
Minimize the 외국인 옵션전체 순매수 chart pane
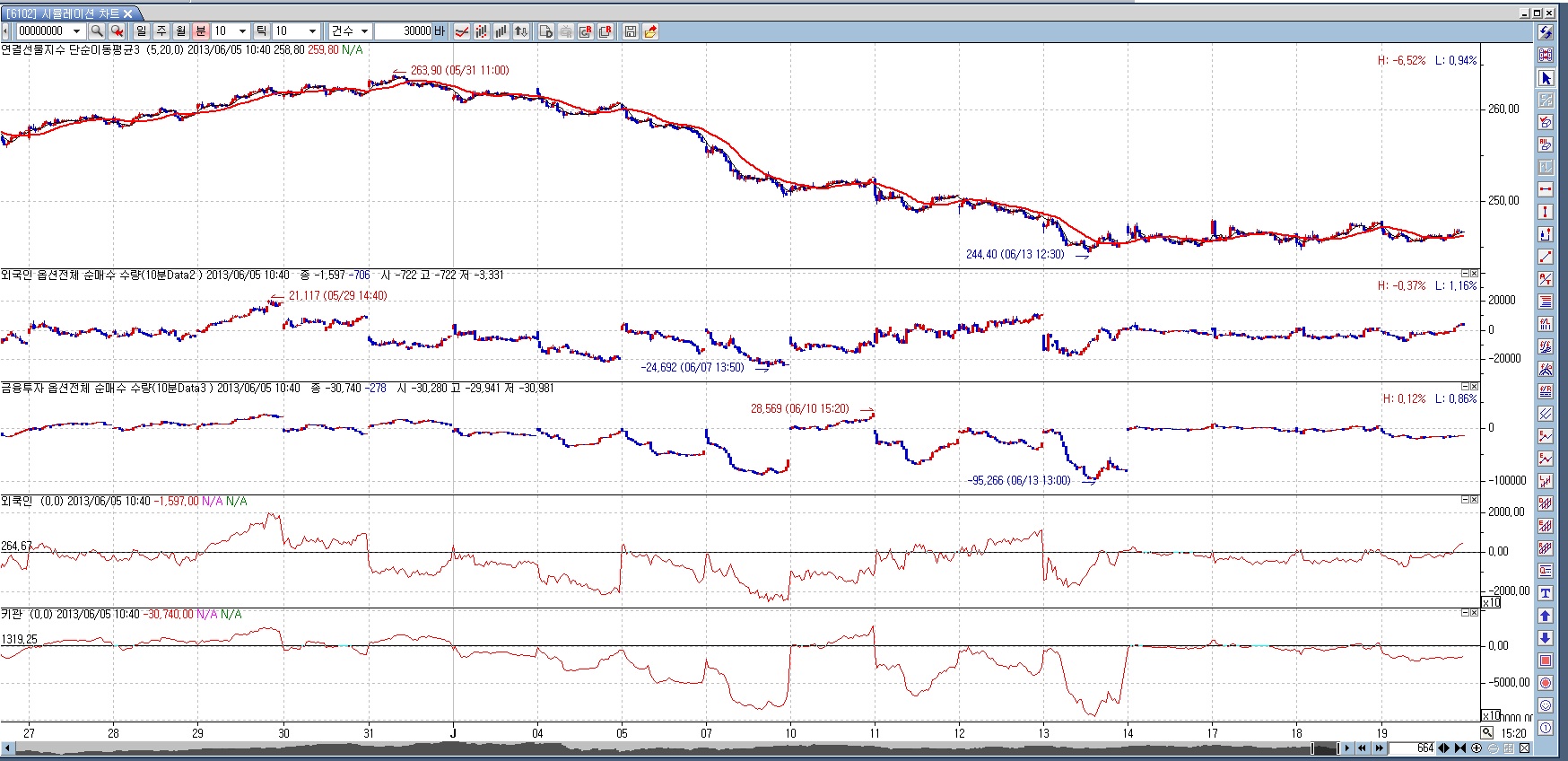[x=1465, y=274]
